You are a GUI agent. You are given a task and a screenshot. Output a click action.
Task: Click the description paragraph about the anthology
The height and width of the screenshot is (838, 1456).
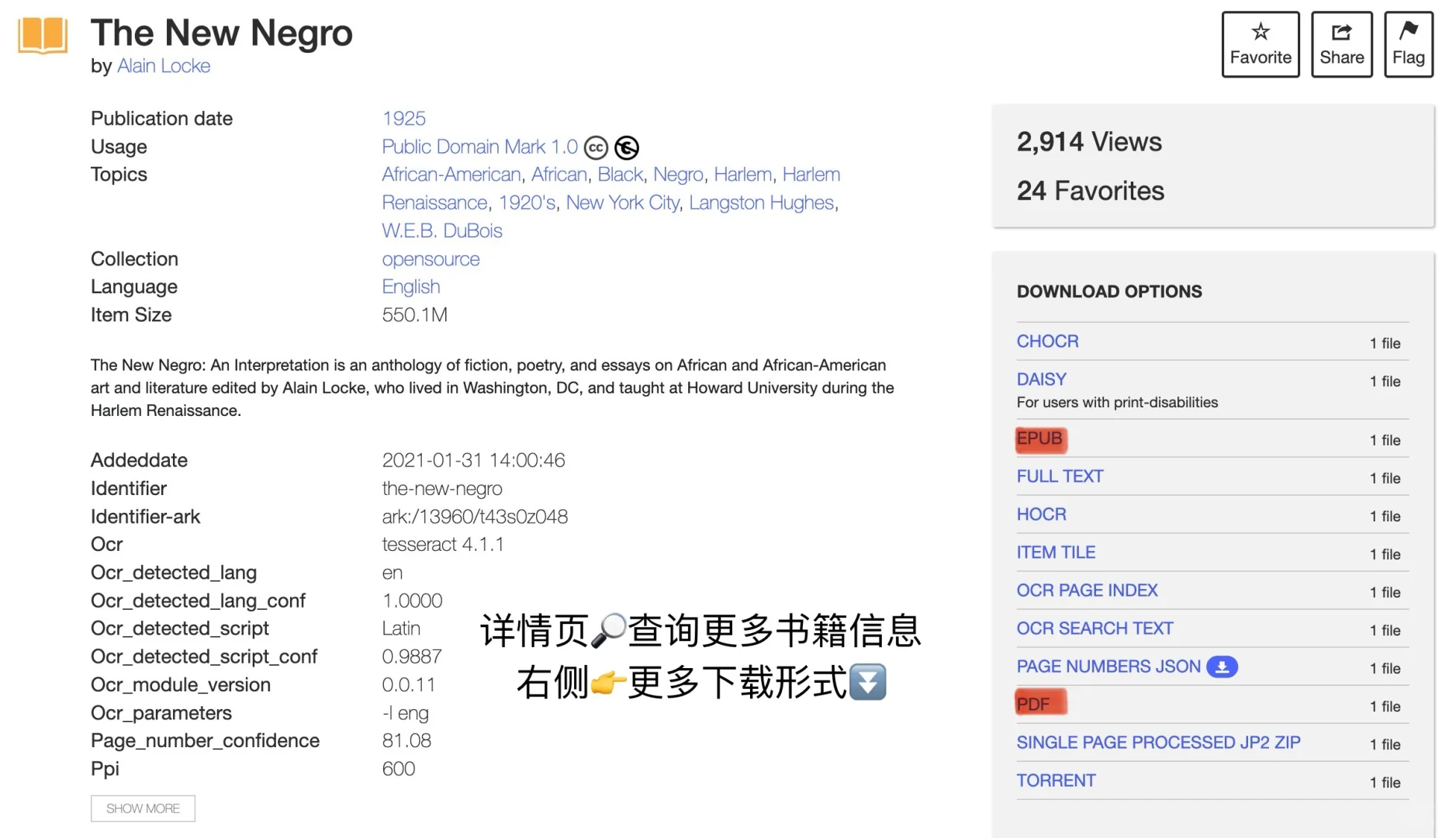tap(493, 388)
